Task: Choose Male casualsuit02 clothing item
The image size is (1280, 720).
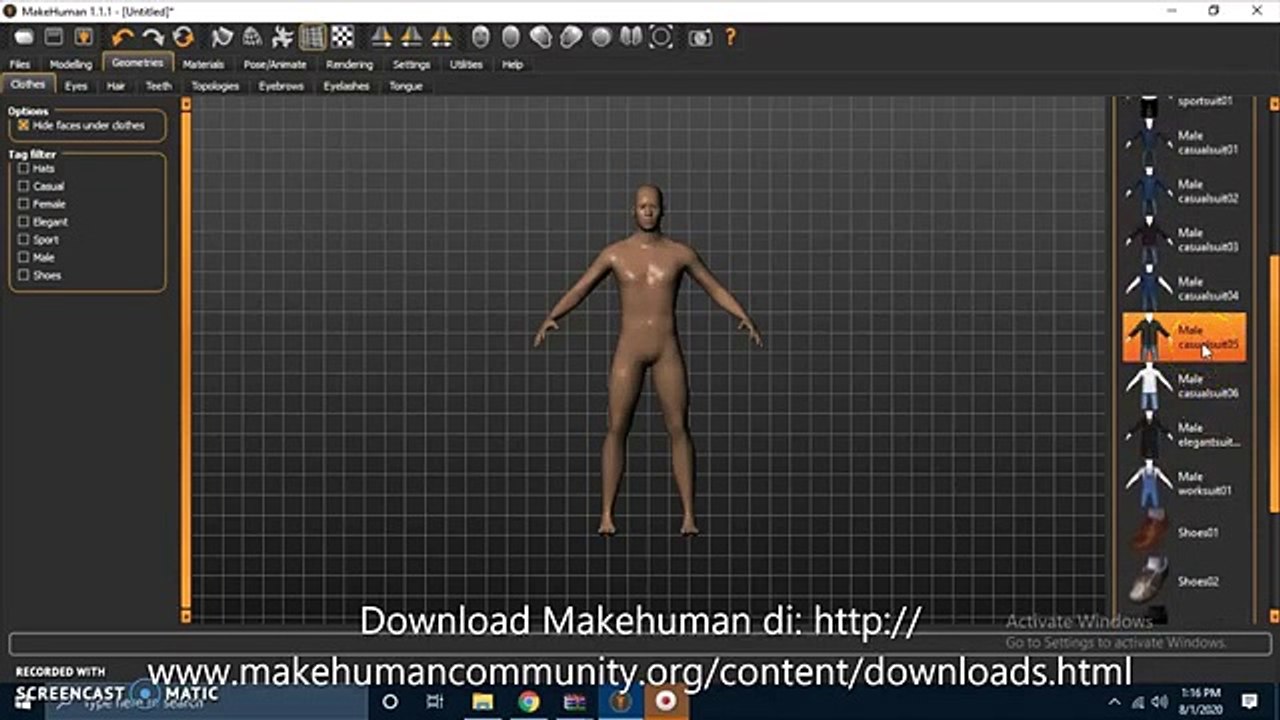Action: click(x=1184, y=190)
